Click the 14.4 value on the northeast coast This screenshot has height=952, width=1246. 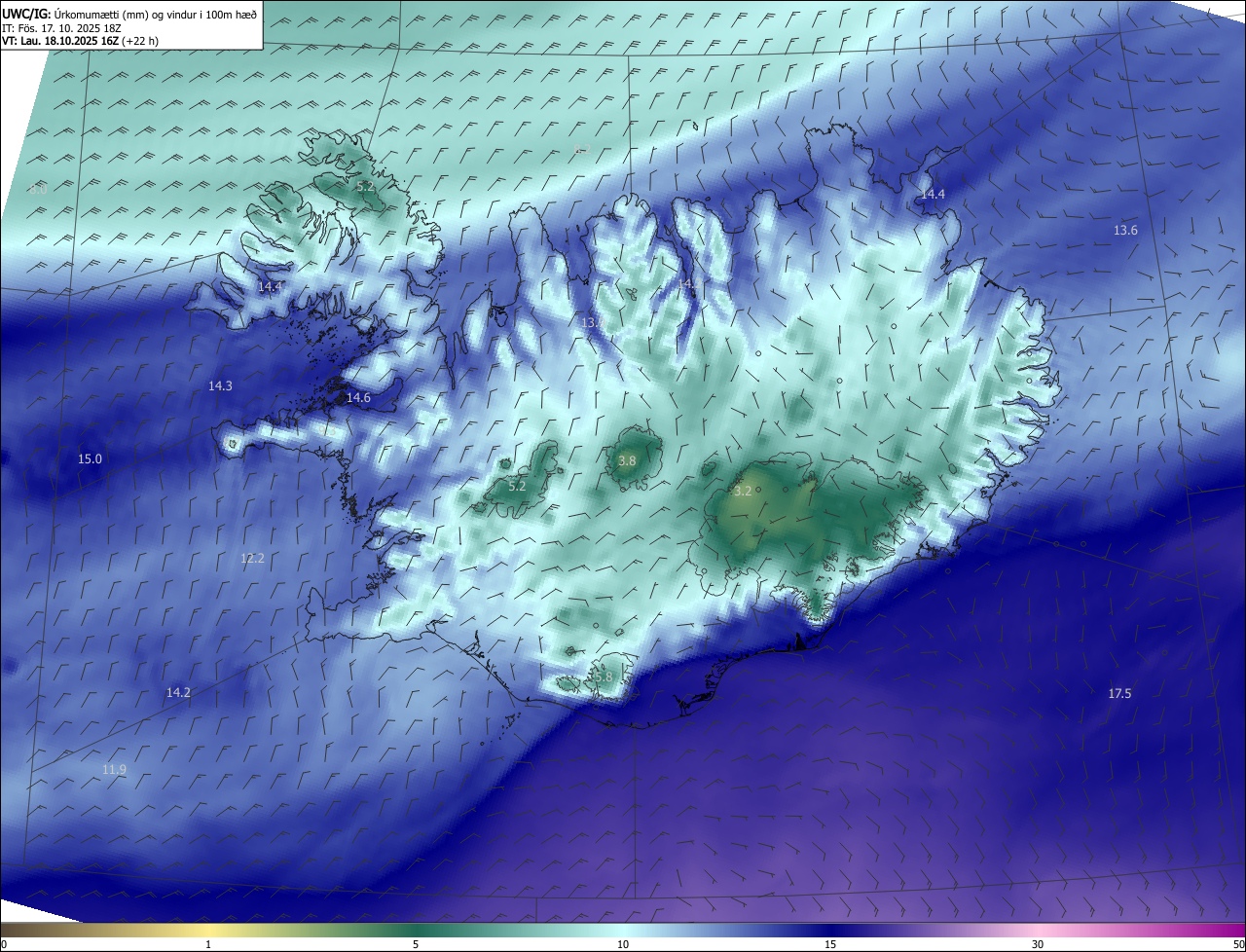coord(933,195)
